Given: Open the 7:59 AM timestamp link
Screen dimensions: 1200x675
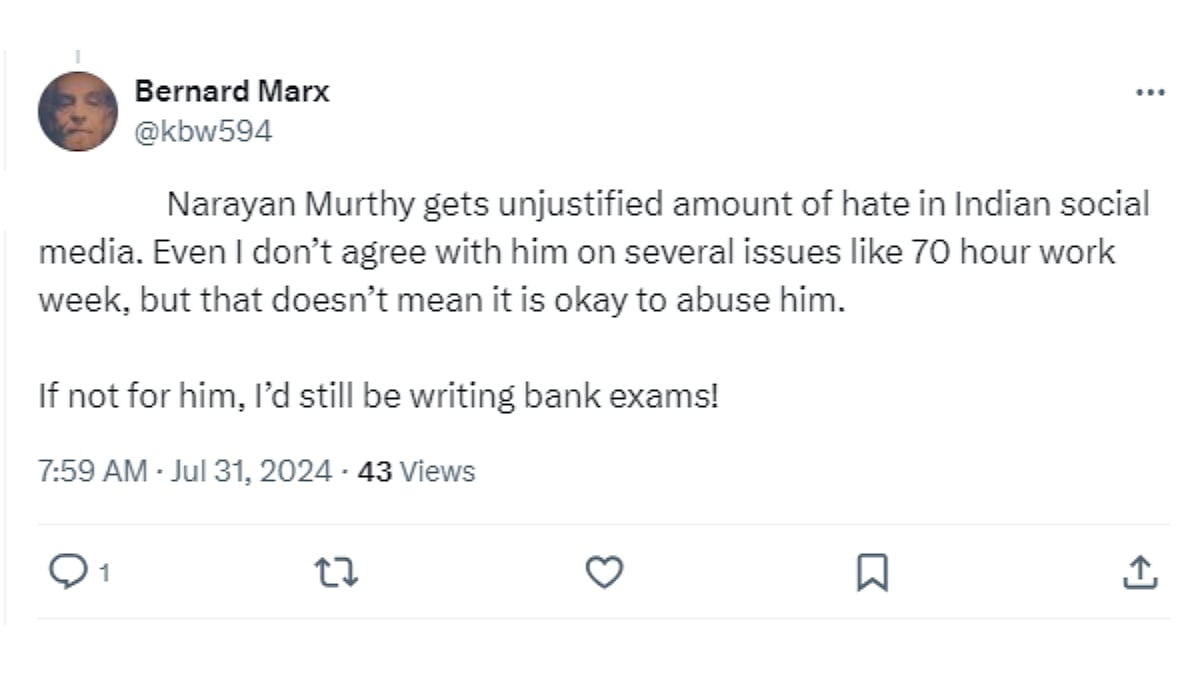Looking at the screenshot, I should 93,471.
